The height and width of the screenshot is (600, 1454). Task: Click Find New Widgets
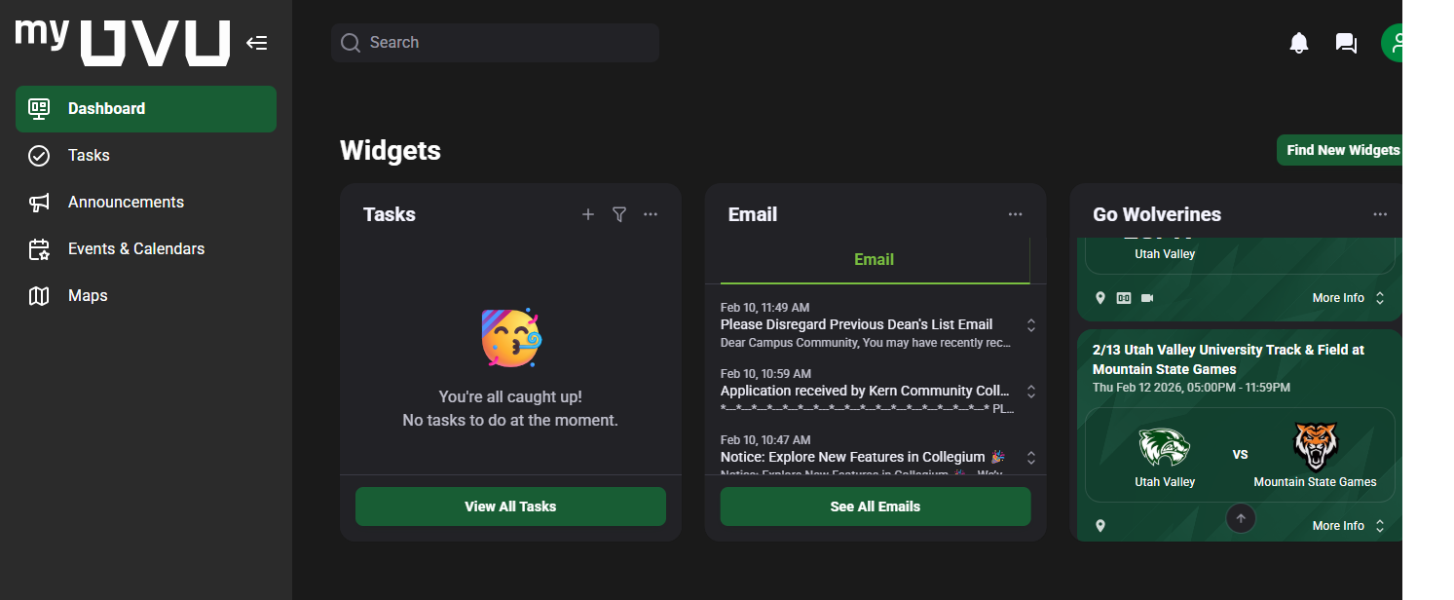(1343, 149)
